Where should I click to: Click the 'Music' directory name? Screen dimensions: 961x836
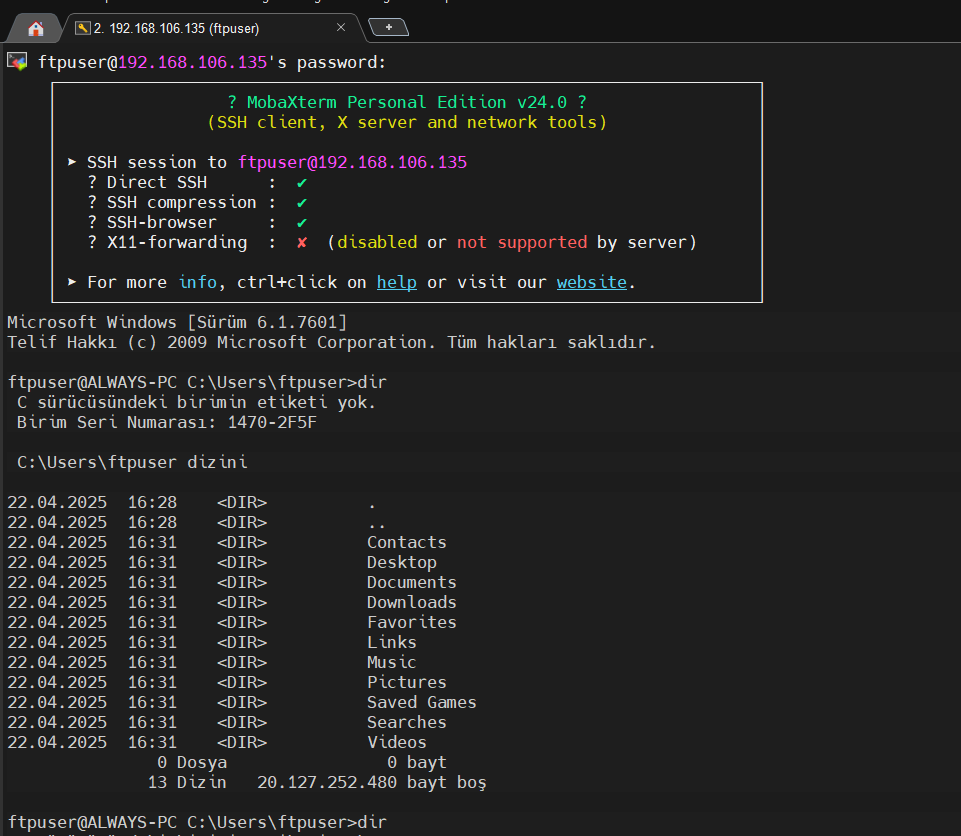pyautogui.click(x=392, y=663)
